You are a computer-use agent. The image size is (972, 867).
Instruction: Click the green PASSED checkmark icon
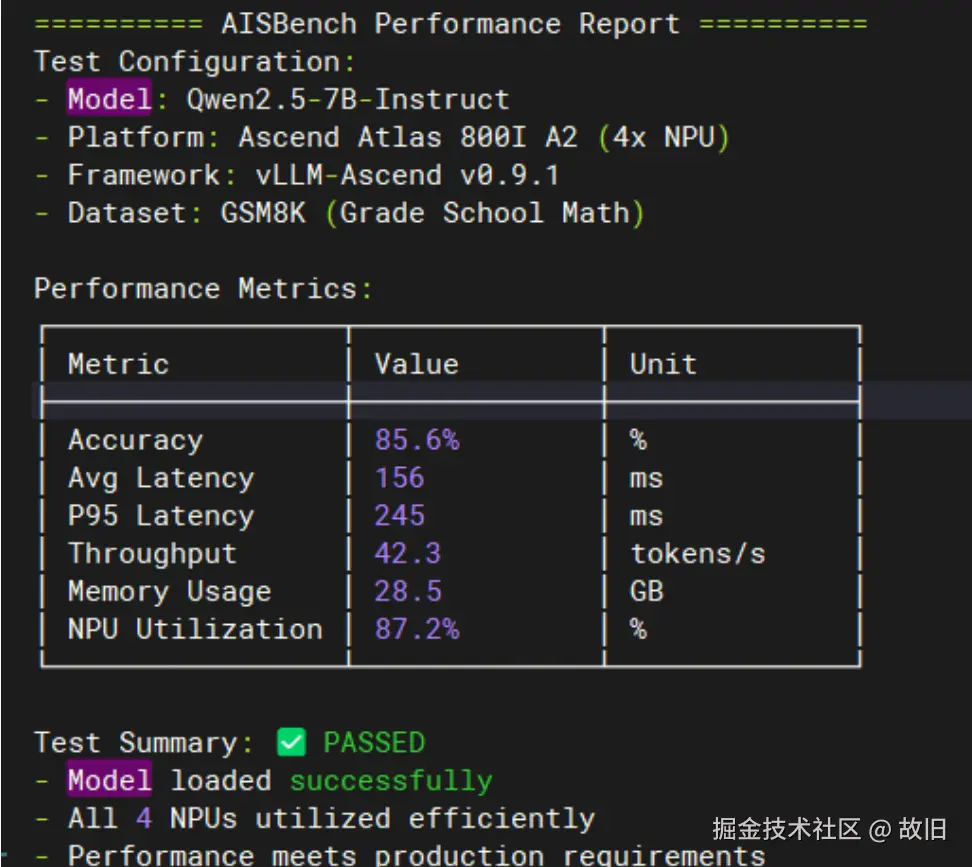tap(291, 743)
